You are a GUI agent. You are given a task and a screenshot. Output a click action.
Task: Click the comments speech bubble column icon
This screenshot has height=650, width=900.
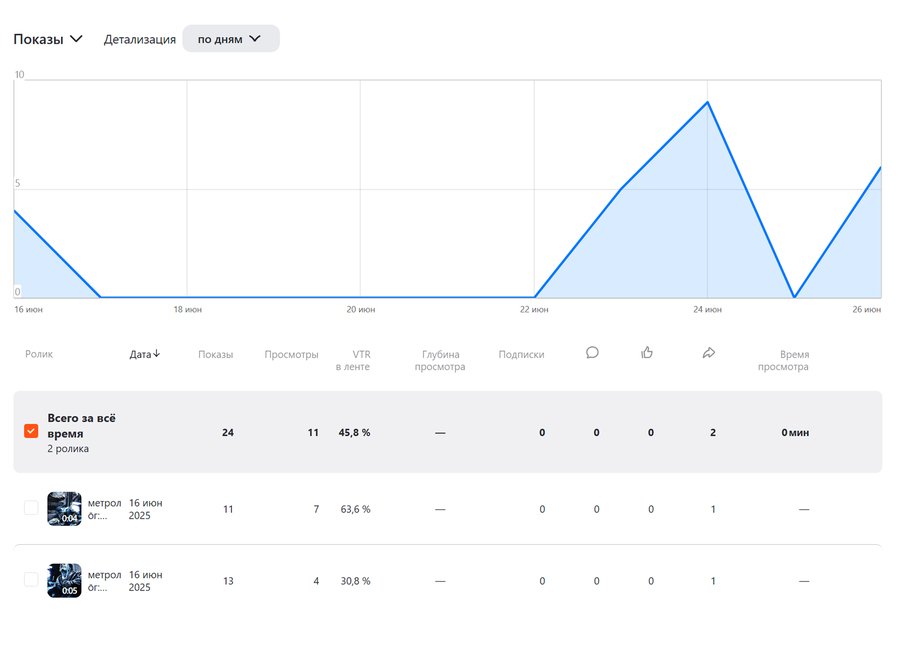point(592,352)
